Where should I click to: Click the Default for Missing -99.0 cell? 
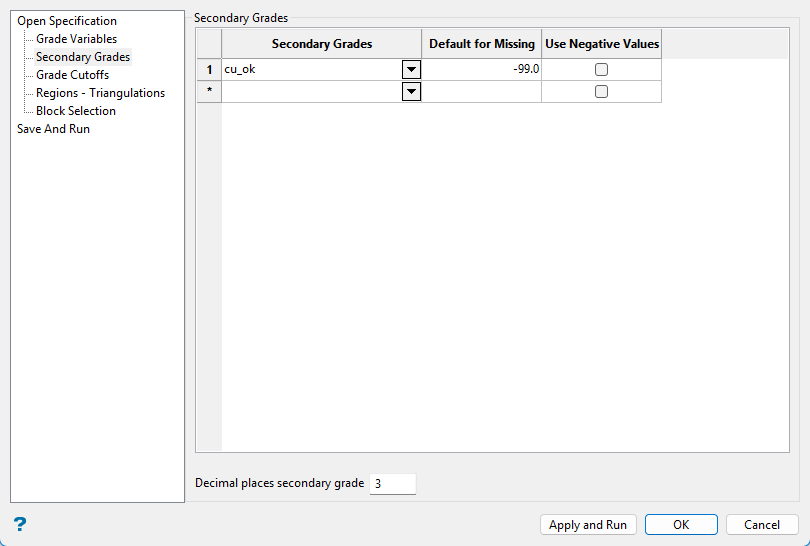[x=481, y=70]
